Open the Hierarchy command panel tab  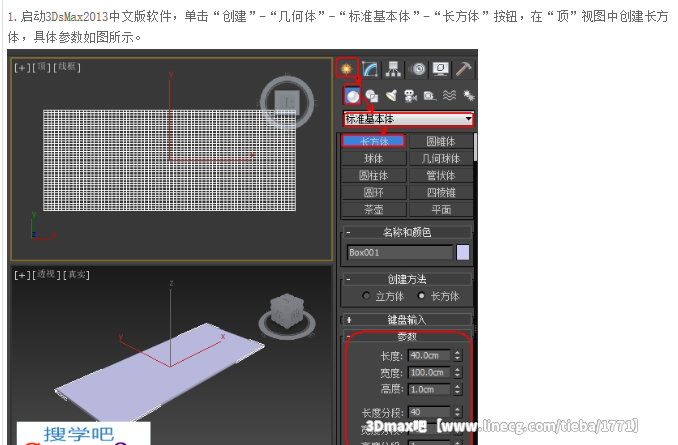(x=393, y=69)
